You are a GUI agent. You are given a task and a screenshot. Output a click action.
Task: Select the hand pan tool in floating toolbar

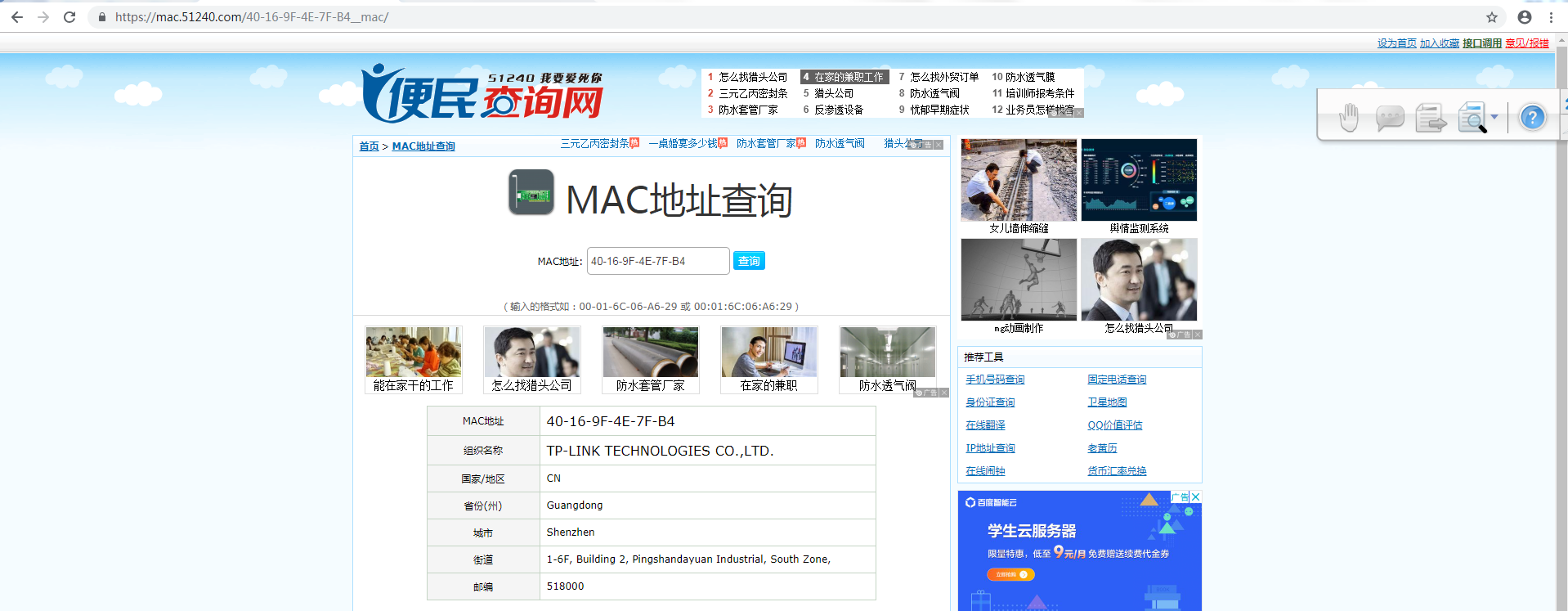point(1349,118)
